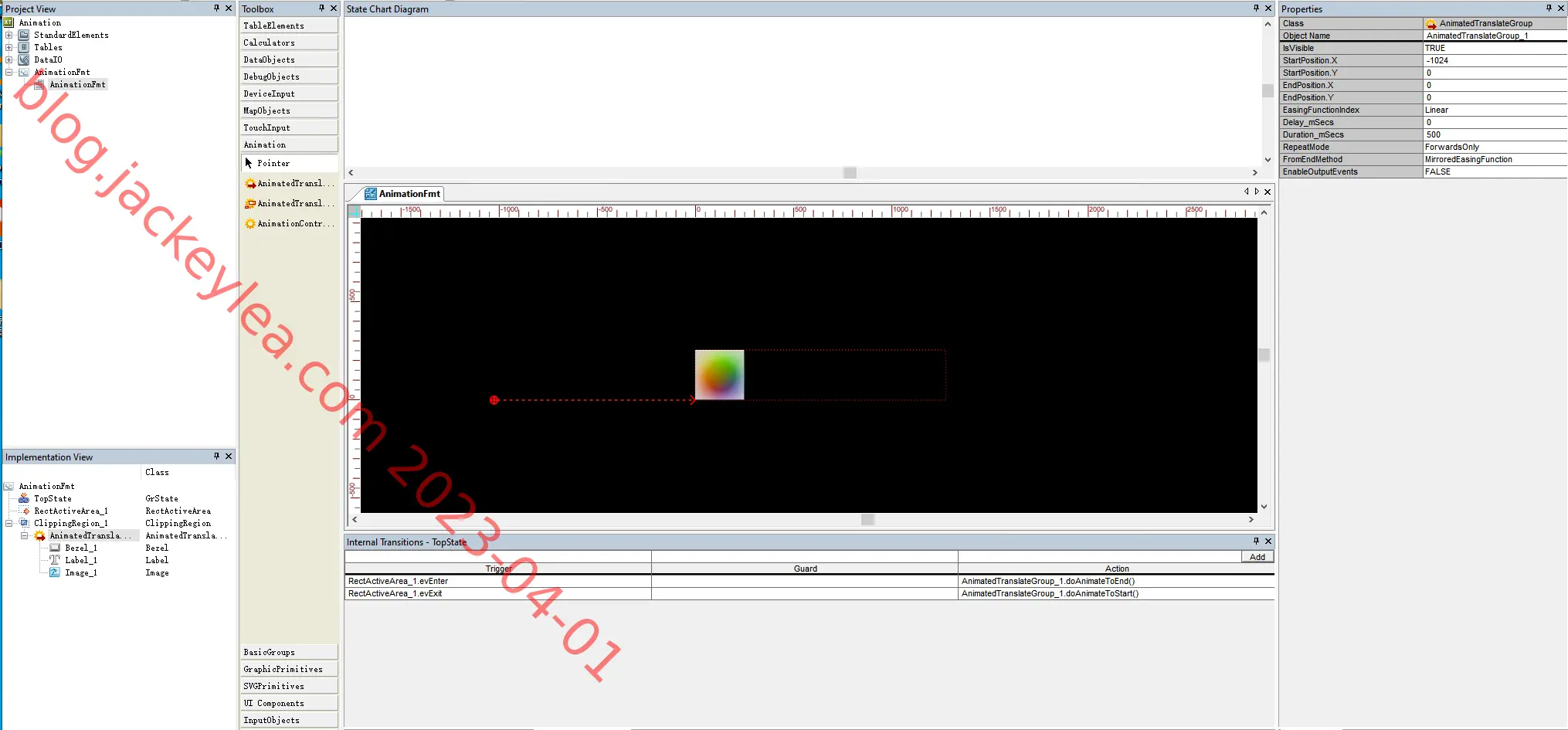
Task: Open the AnimationFmt editor tab
Action: pos(403,194)
